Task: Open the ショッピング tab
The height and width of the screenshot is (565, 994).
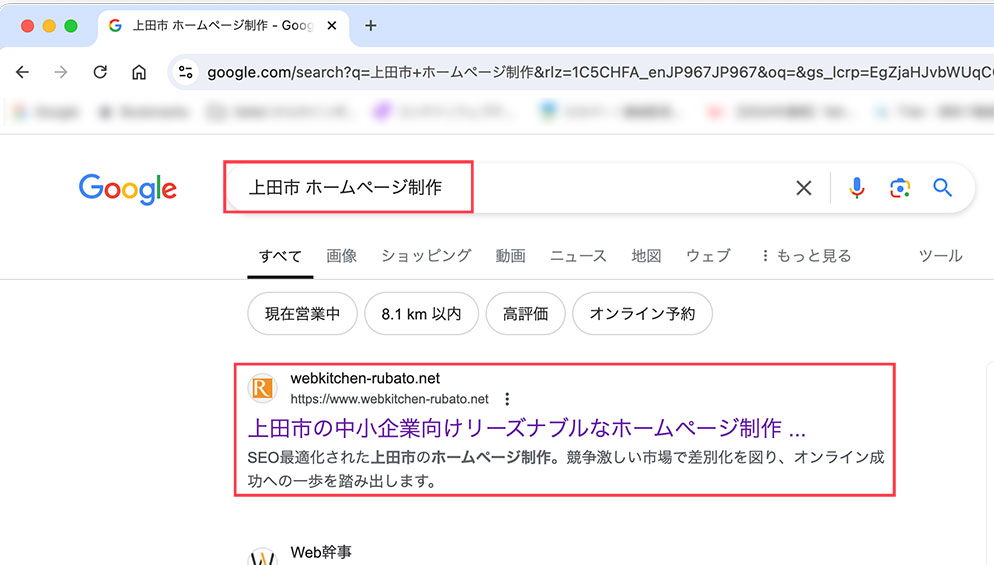Action: (x=426, y=256)
